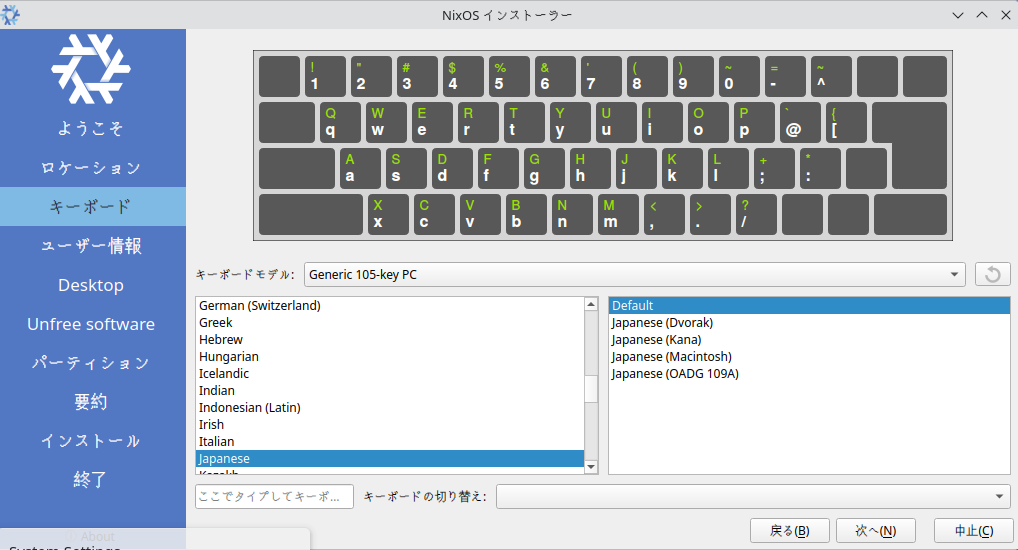This screenshot has width=1018, height=550.
Task: Click the layout list scroll down arrow
Action: click(591, 466)
